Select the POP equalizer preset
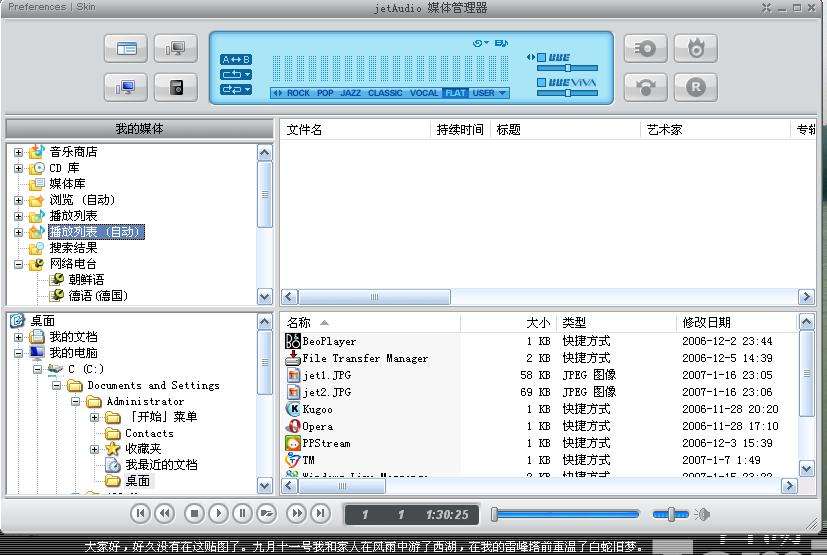This screenshot has height=555, width=827. (325, 93)
